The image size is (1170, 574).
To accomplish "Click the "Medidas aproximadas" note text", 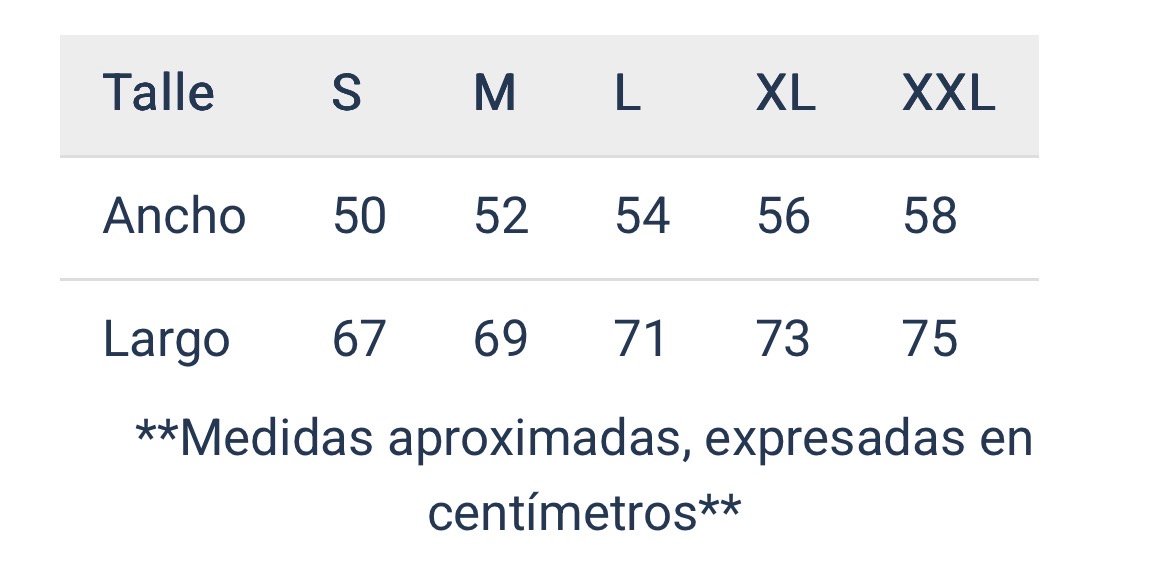I will pos(584,438).
